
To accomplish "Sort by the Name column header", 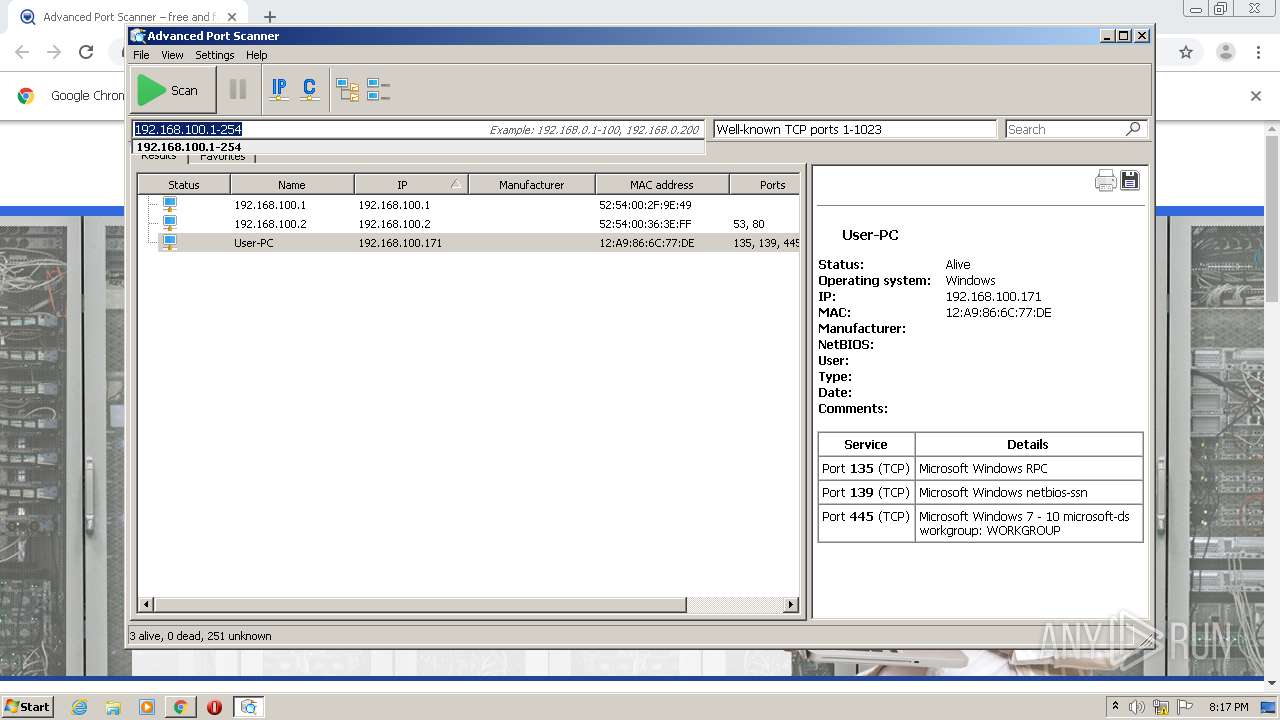I will tap(292, 184).
